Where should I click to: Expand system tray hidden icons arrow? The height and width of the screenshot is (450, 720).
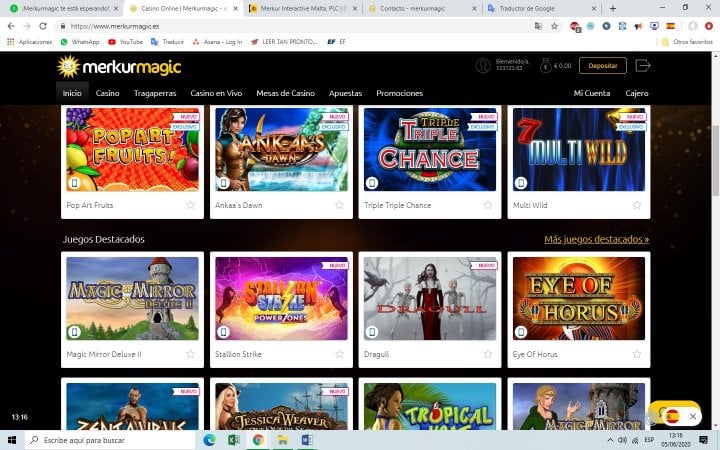pos(610,440)
